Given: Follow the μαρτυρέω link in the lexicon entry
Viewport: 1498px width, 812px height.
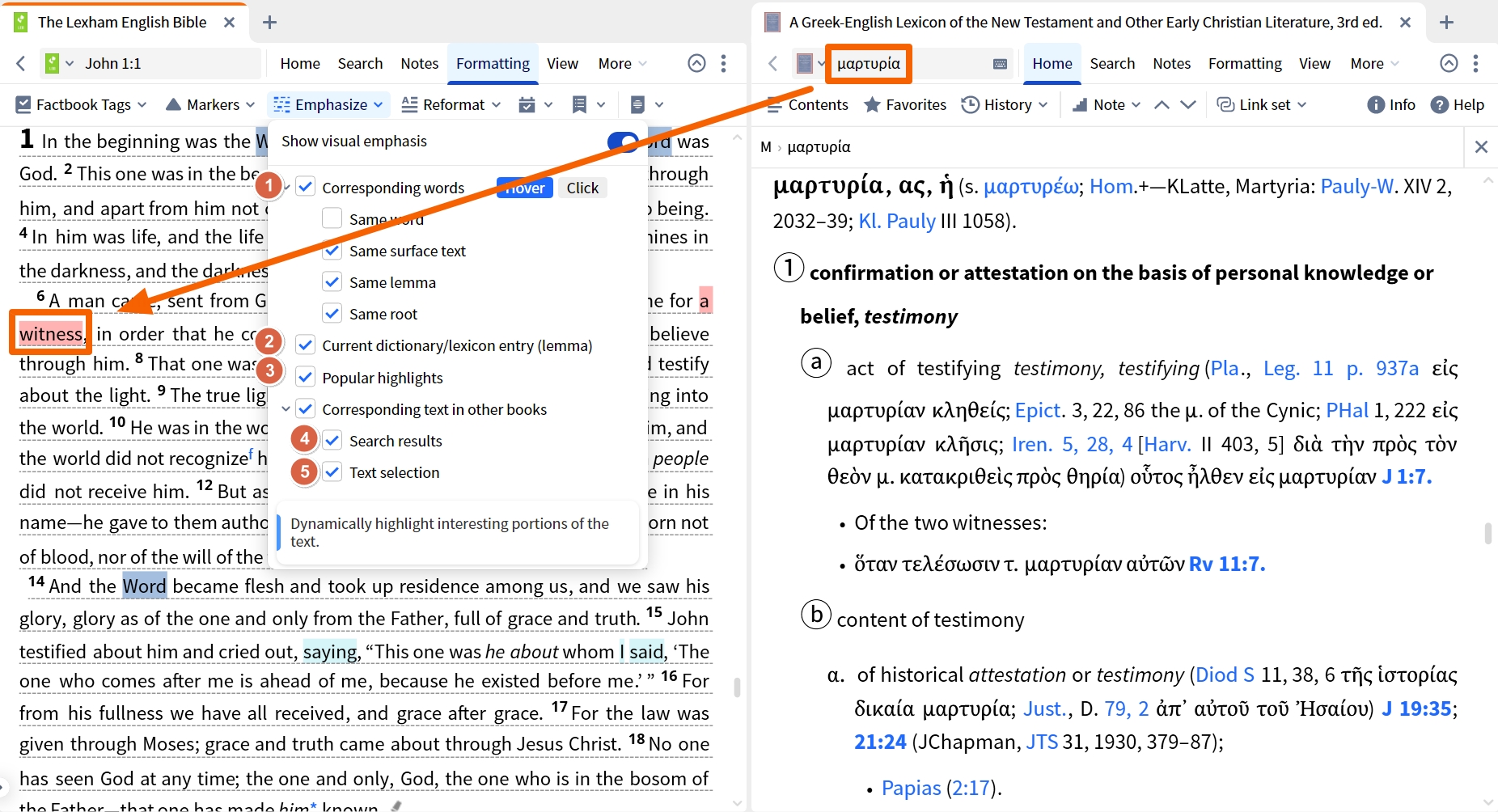Looking at the screenshot, I should (x=1030, y=187).
